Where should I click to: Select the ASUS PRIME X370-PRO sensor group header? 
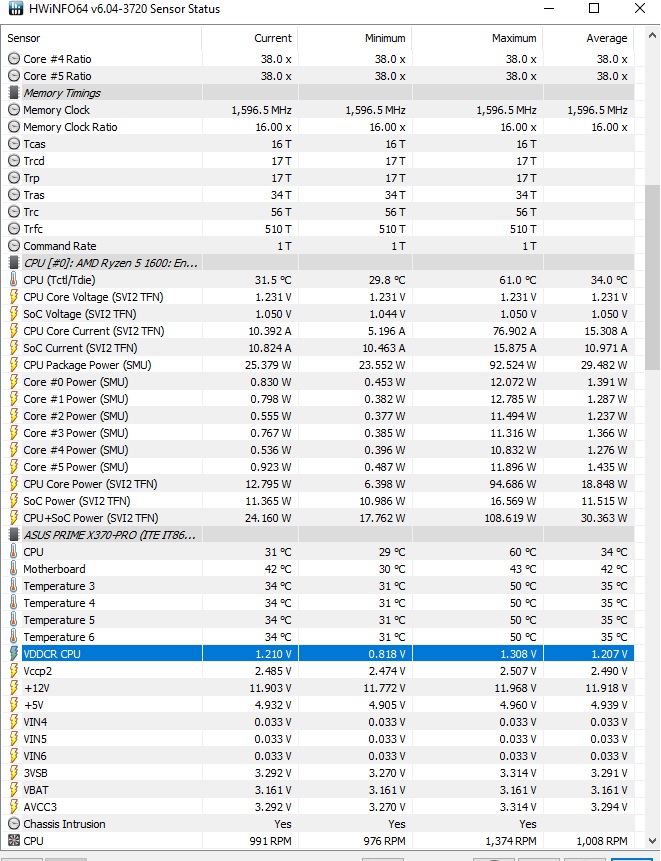pos(317,535)
